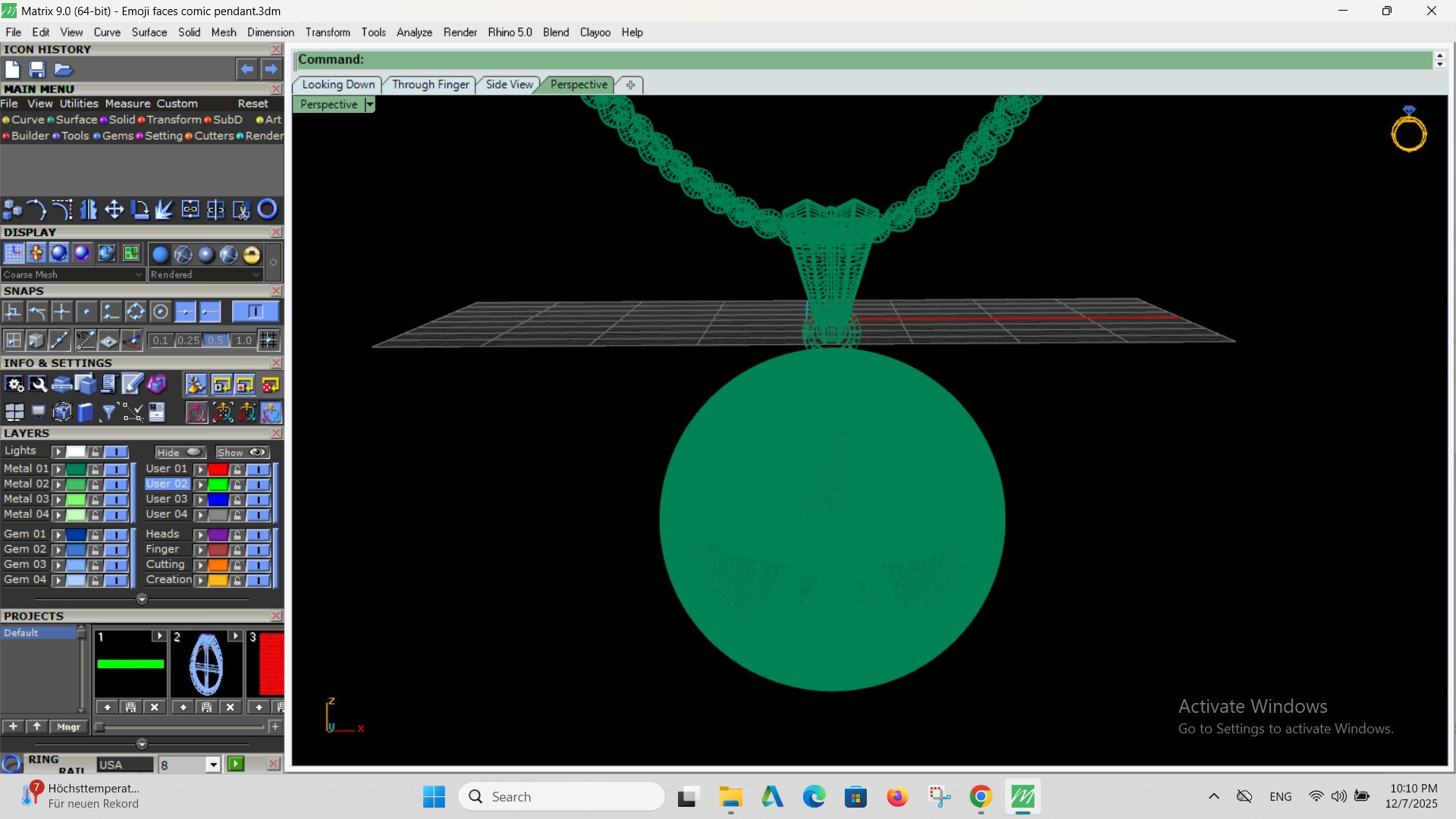Select the Move crossed-arrows tool icon
Screen dimensions: 1456x819
point(115,209)
